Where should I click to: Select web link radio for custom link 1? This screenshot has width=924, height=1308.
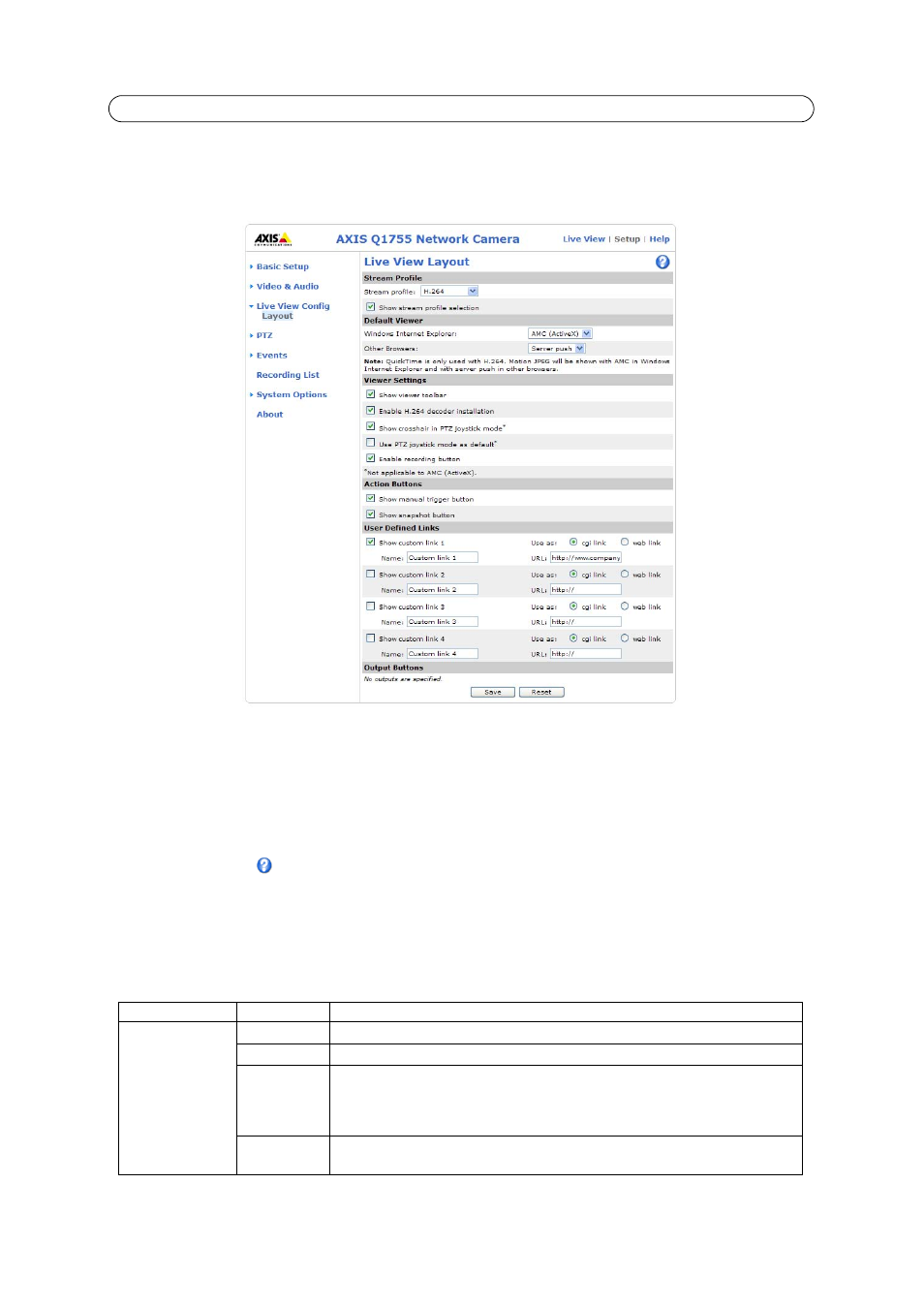(625, 542)
